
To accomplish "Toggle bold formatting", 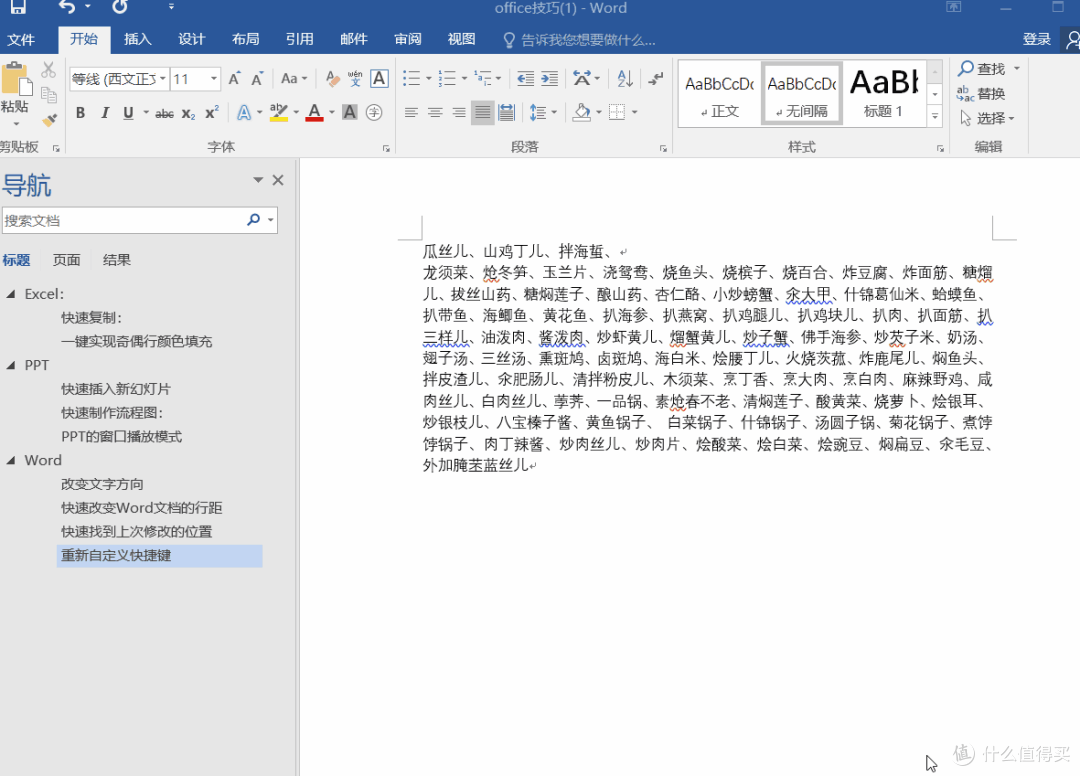I will [79, 113].
